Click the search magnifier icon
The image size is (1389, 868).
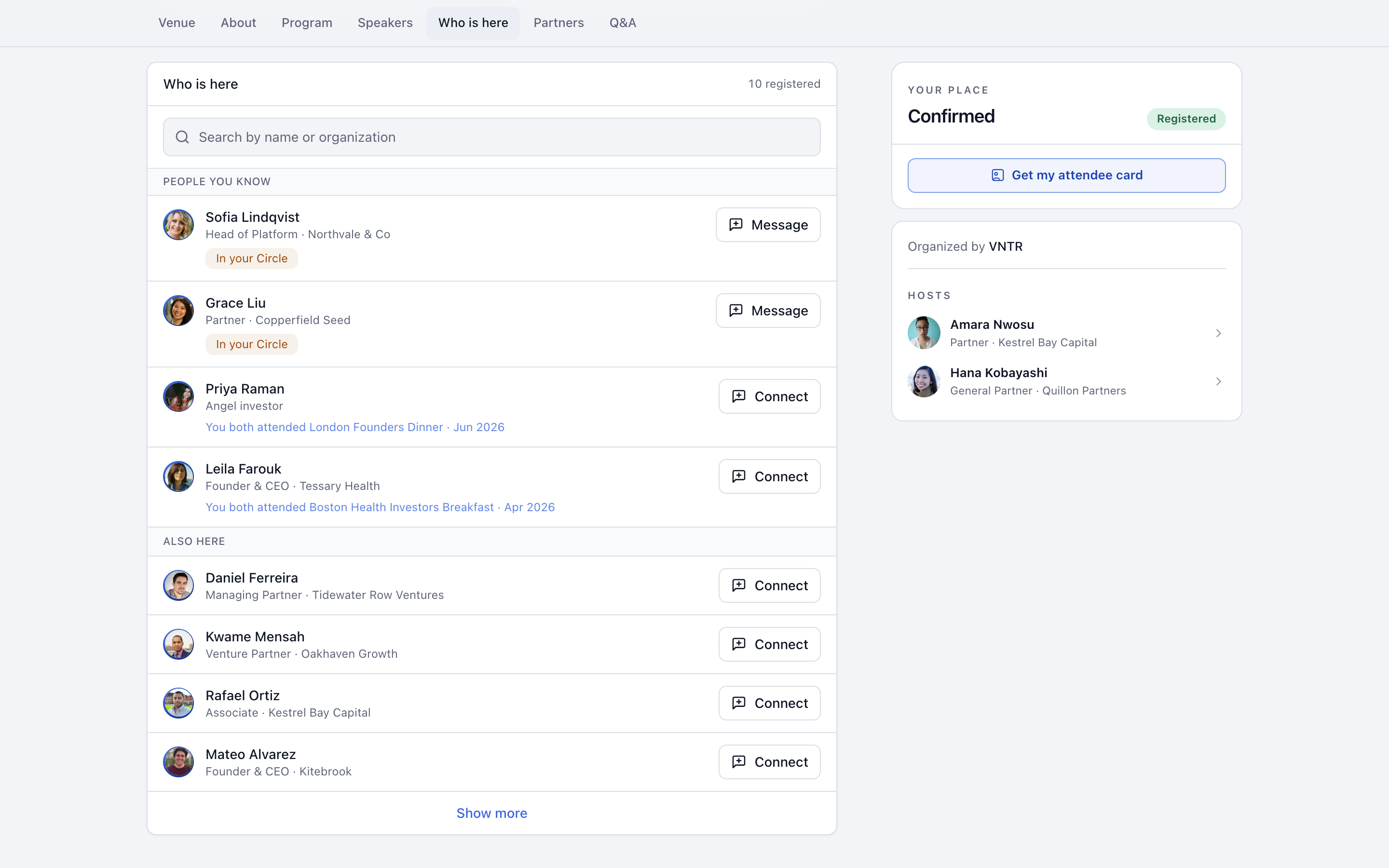click(x=182, y=137)
